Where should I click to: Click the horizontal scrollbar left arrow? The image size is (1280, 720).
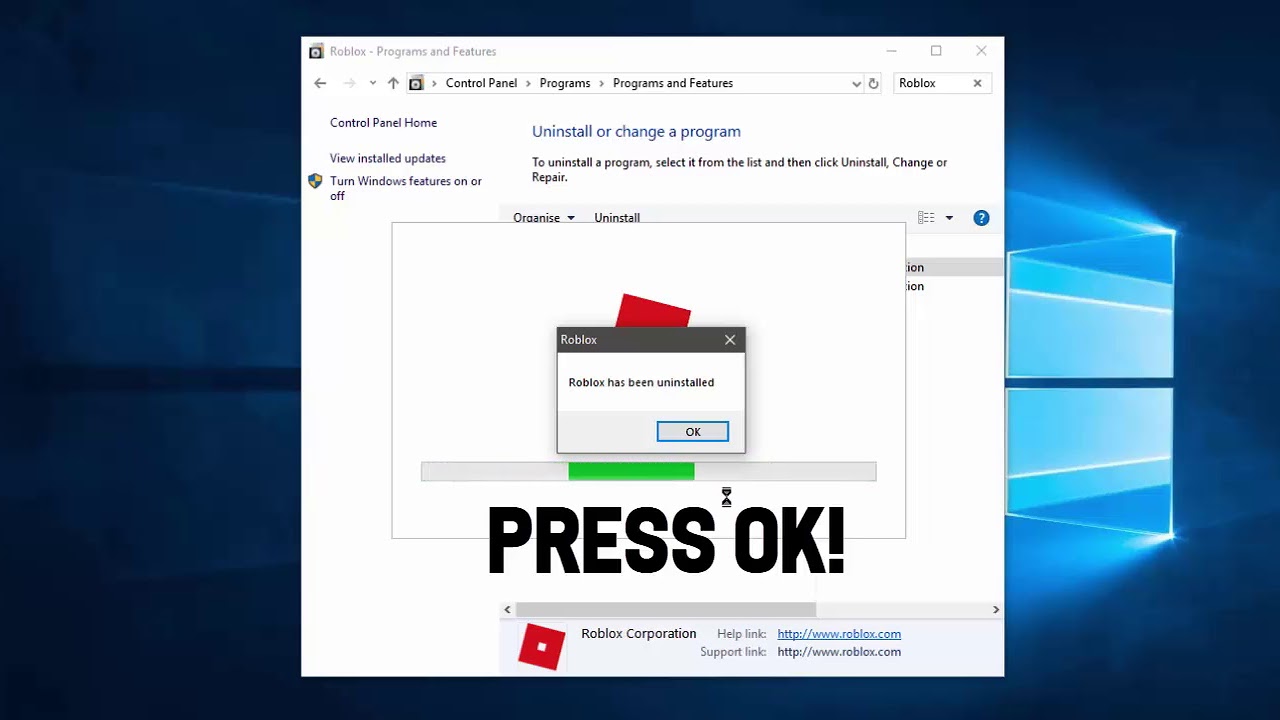(508, 609)
